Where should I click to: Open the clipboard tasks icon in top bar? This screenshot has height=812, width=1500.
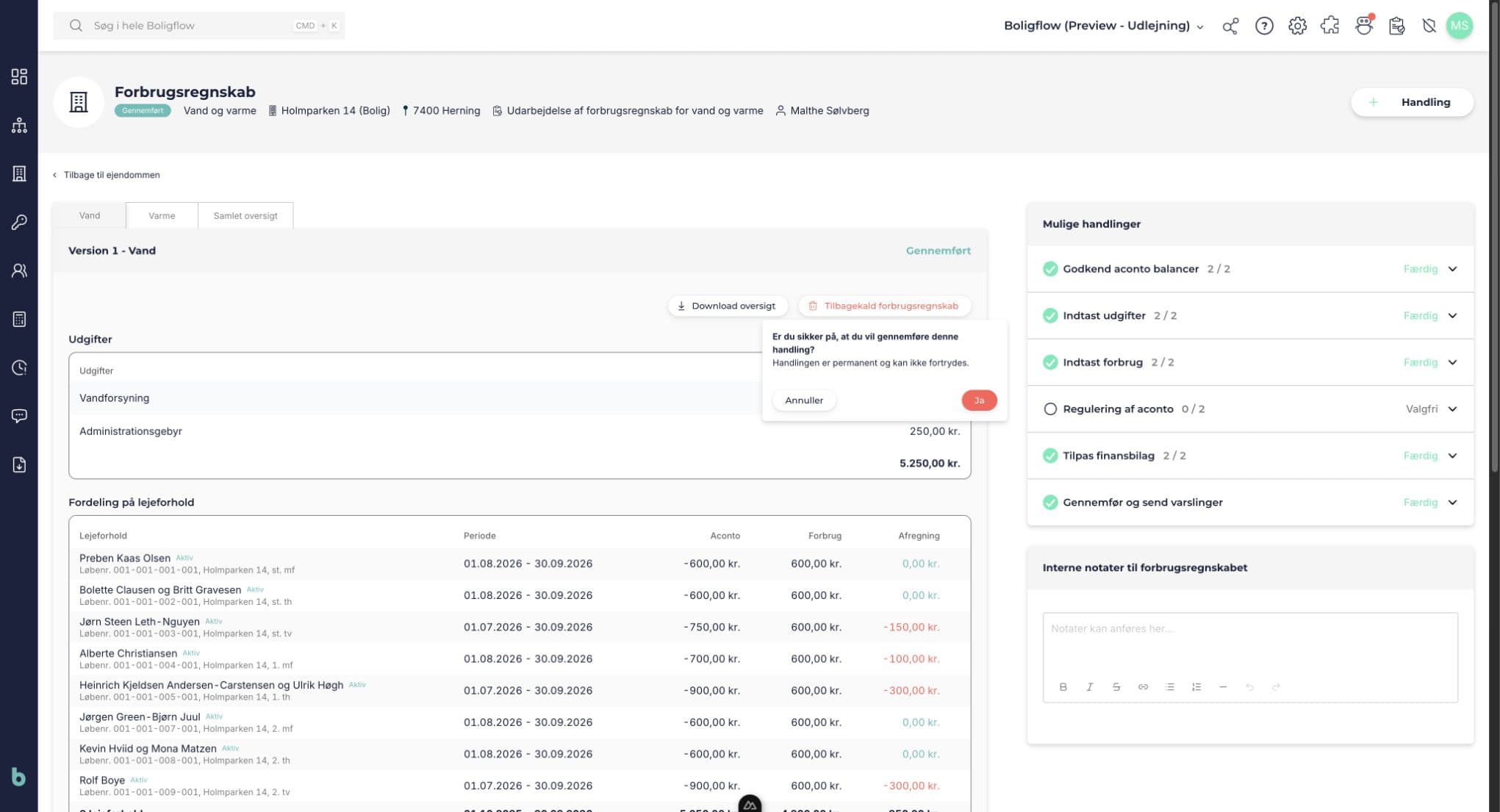(x=1396, y=26)
